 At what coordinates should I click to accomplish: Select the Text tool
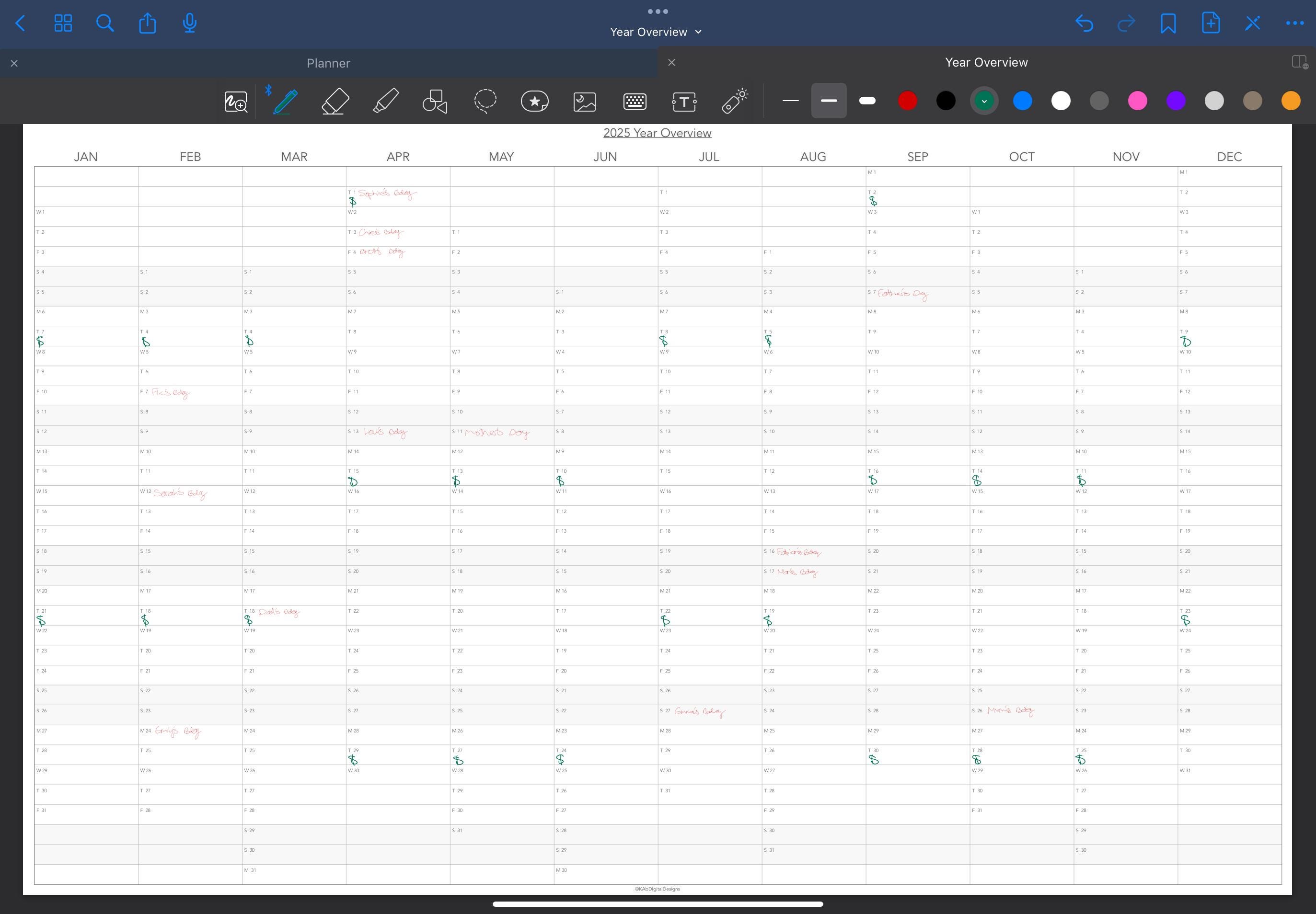pyautogui.click(x=684, y=101)
